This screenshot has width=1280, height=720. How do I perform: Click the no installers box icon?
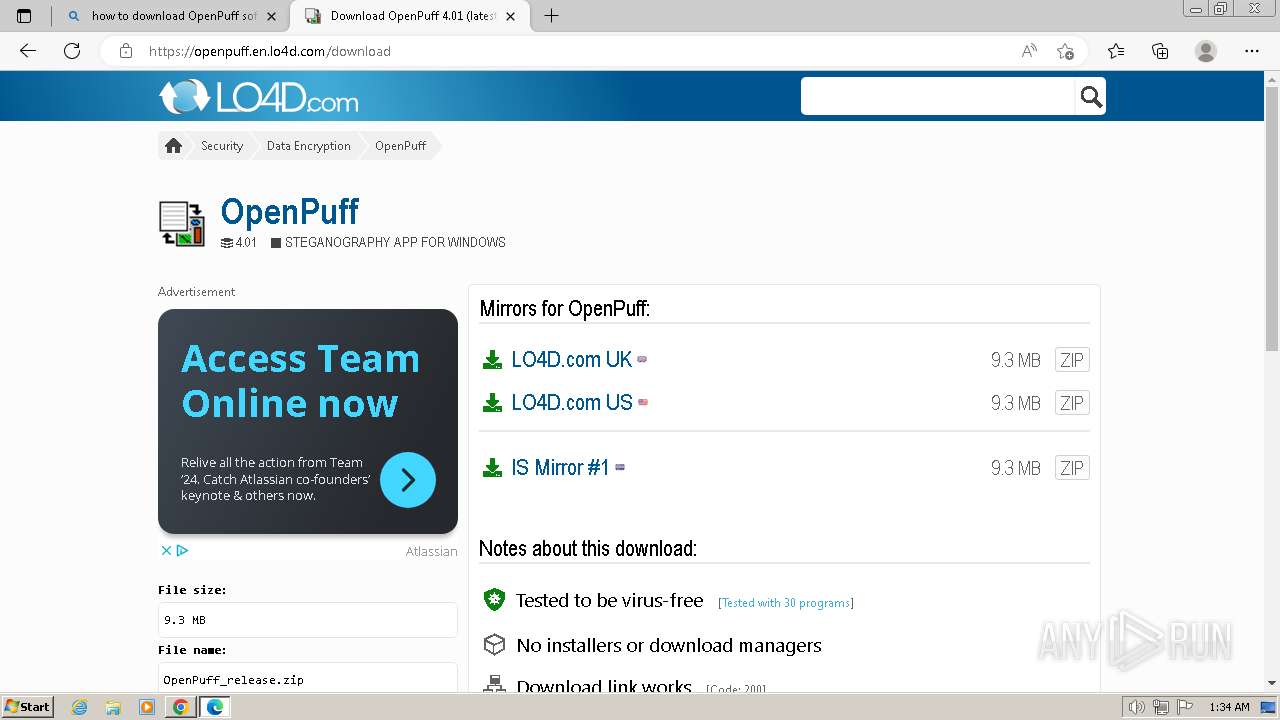click(494, 645)
